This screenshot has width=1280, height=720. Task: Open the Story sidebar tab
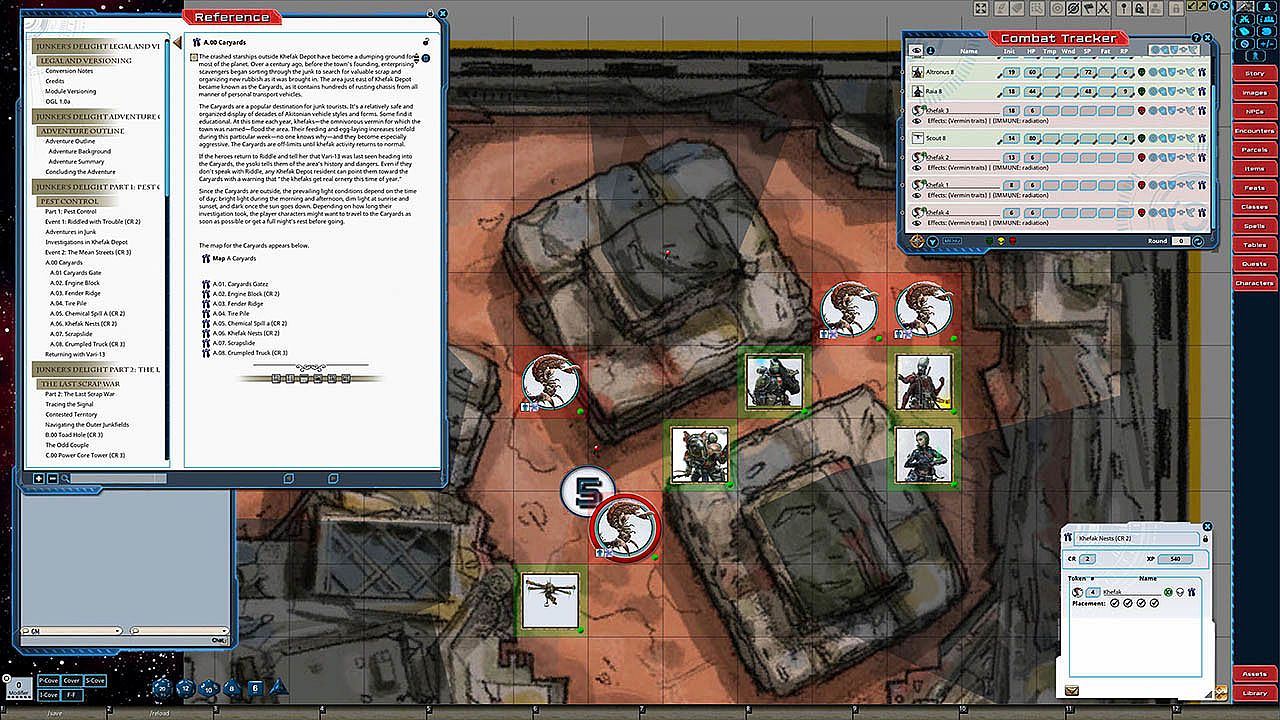(x=1254, y=74)
